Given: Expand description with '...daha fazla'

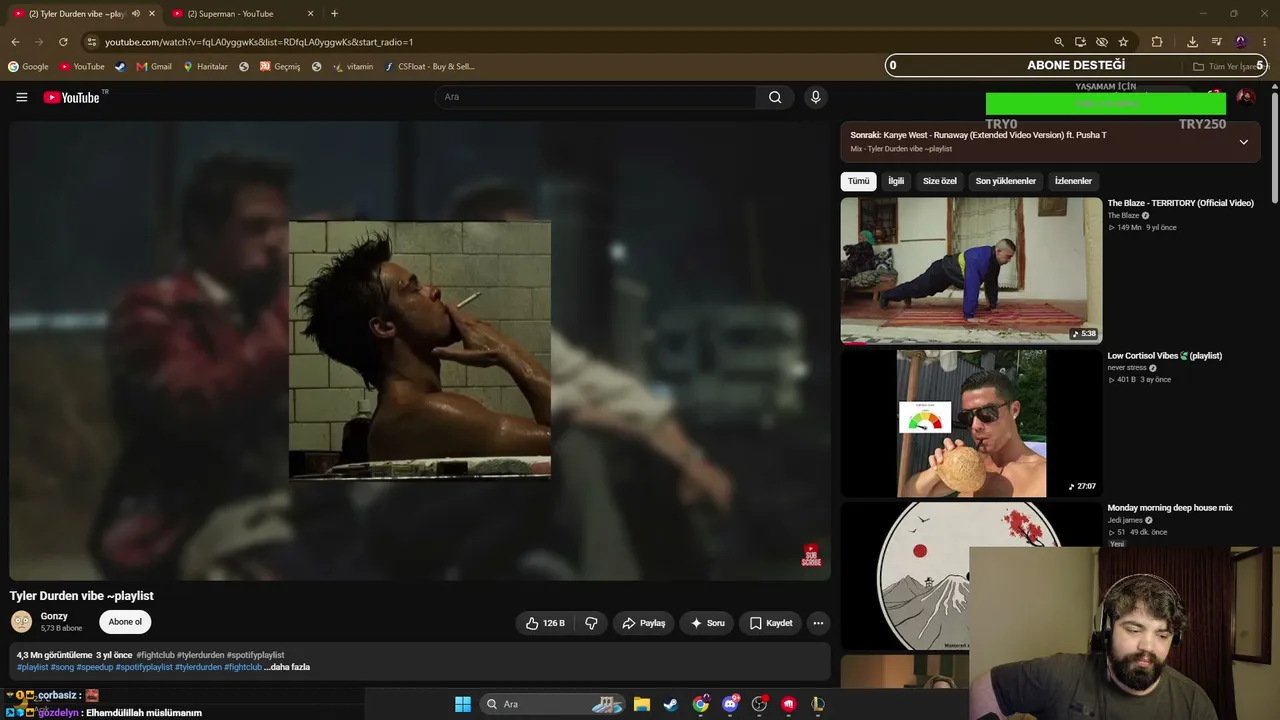Looking at the screenshot, I should pos(287,667).
